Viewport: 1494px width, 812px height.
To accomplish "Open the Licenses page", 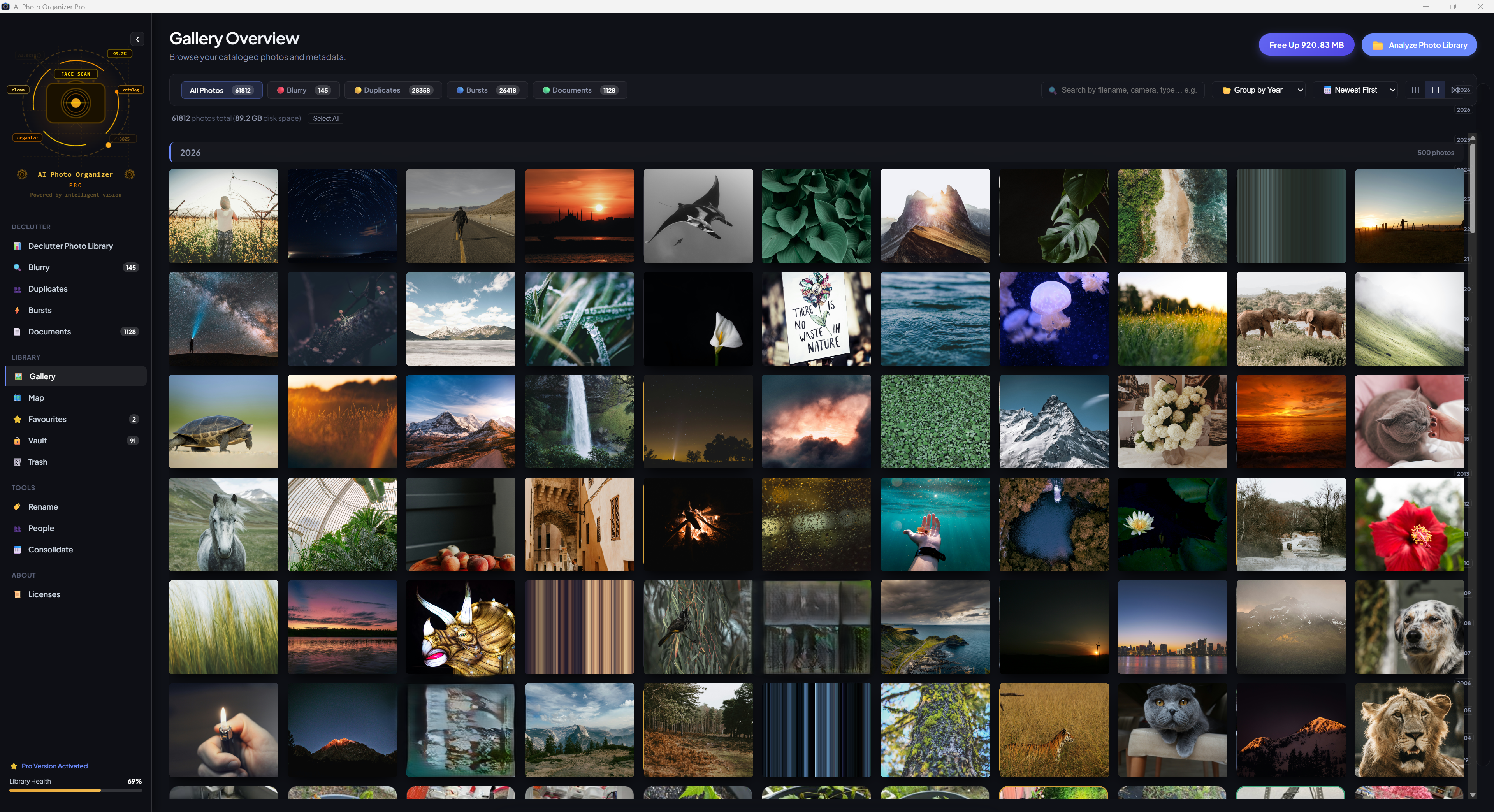I will pos(76,594).
